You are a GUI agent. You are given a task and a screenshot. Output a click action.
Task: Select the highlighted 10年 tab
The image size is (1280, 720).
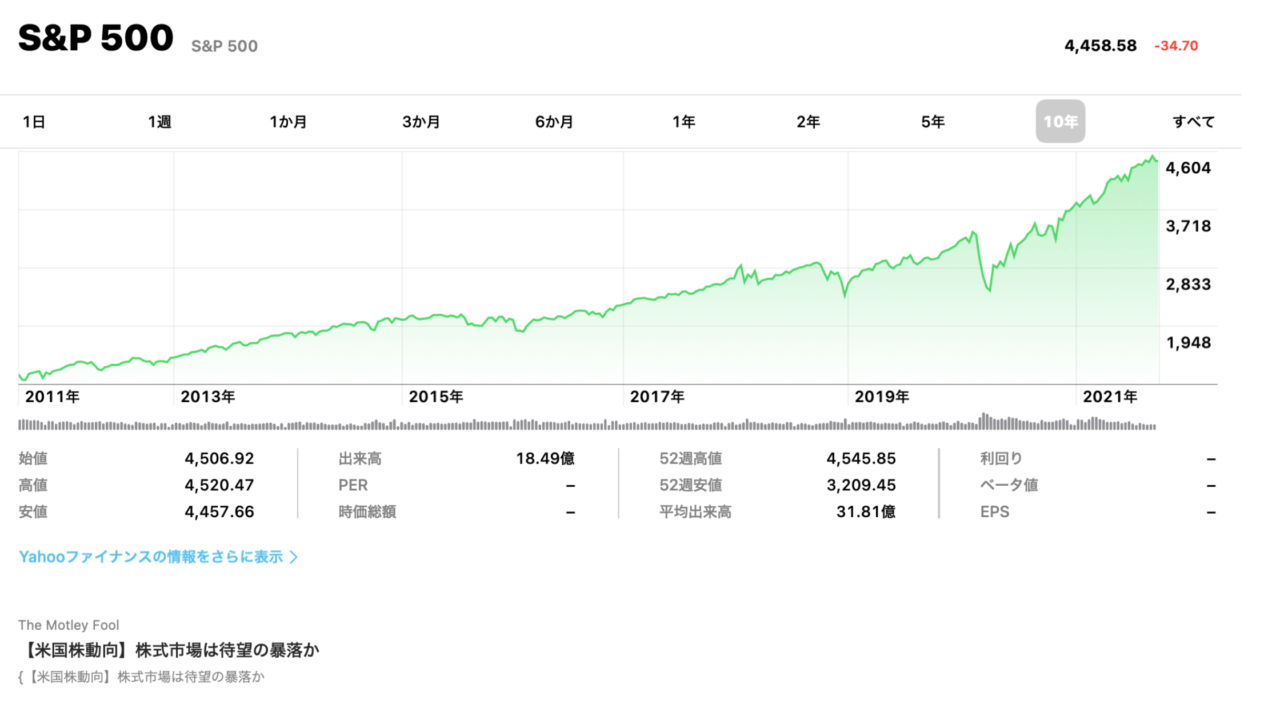point(1060,122)
